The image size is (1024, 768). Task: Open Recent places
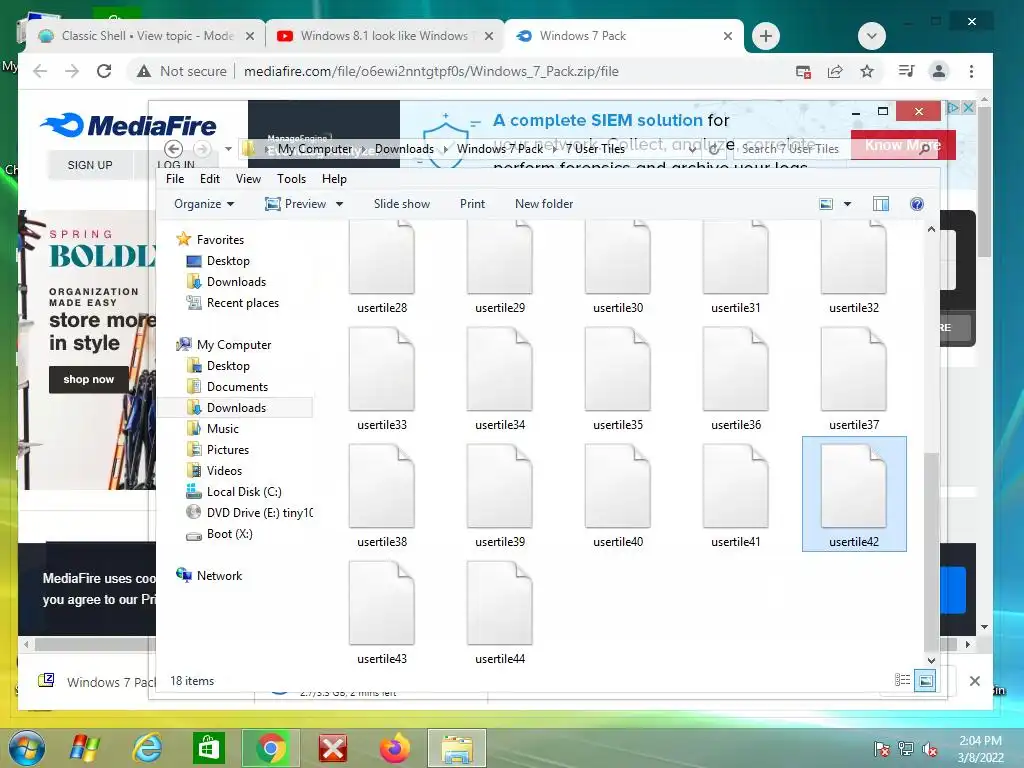(242, 303)
